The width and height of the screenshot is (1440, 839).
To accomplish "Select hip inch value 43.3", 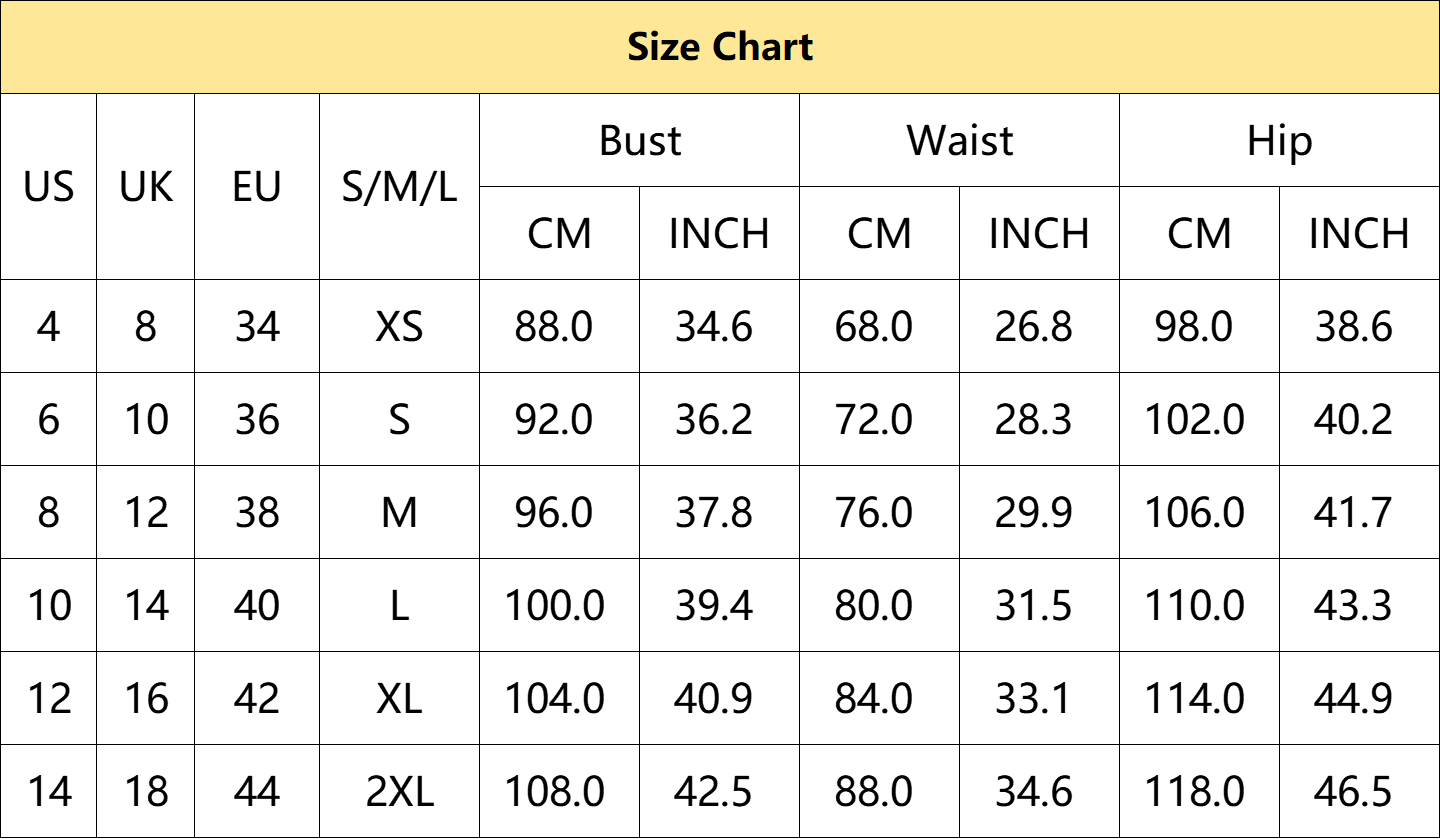I will 1353,606.
